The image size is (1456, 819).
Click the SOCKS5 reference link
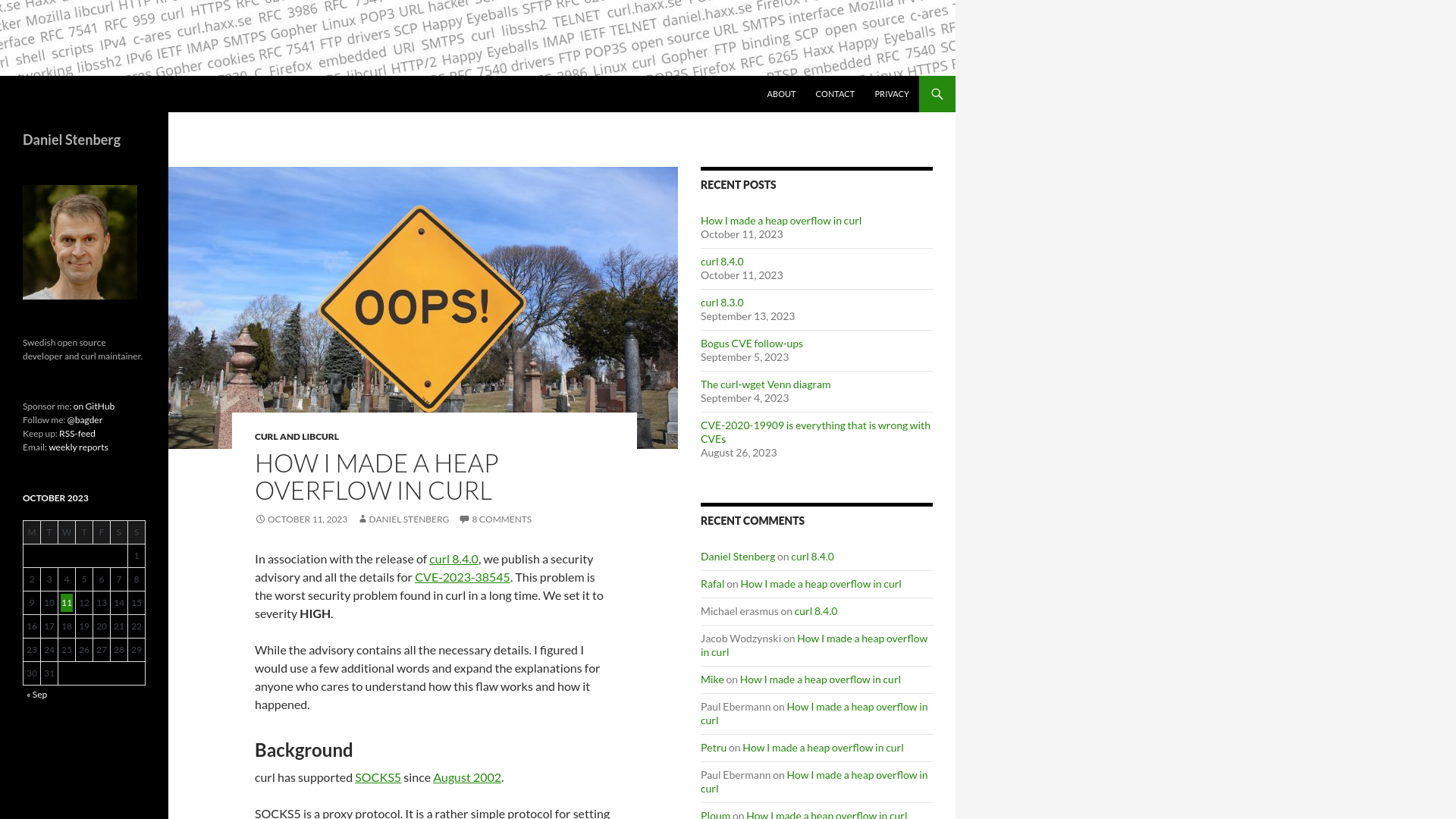point(378,777)
